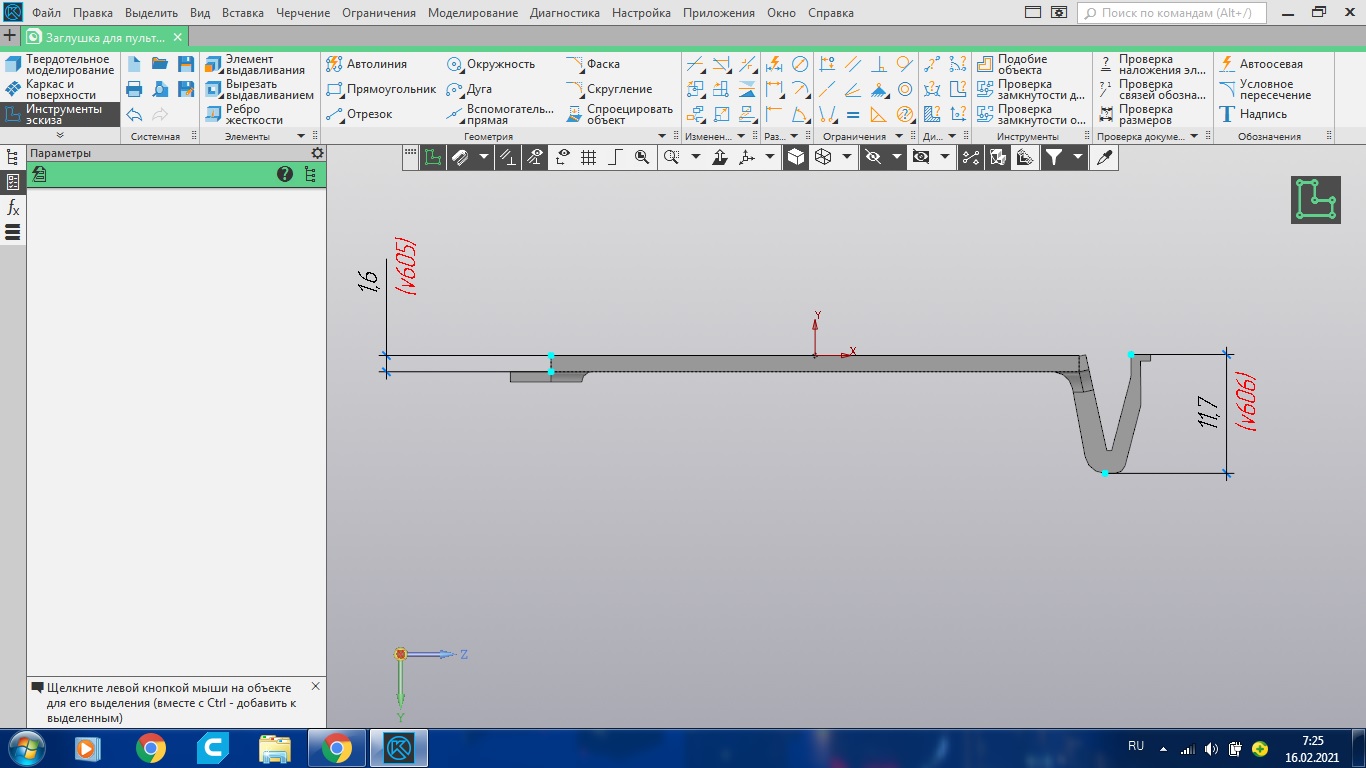The width and height of the screenshot is (1366, 768).
Task: Select the Окружность (circle) tool
Action: coord(491,64)
